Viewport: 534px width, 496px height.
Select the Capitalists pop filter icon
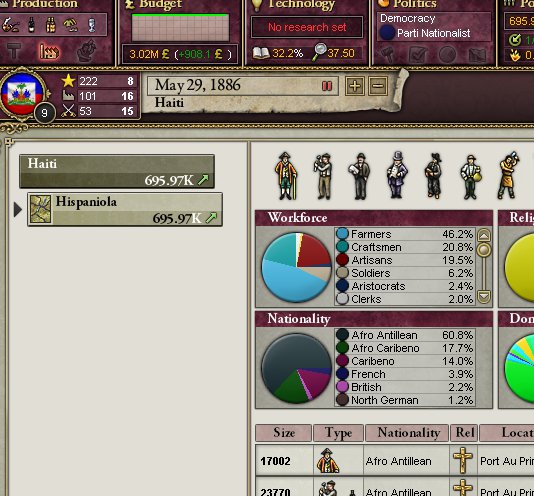[x=397, y=175]
